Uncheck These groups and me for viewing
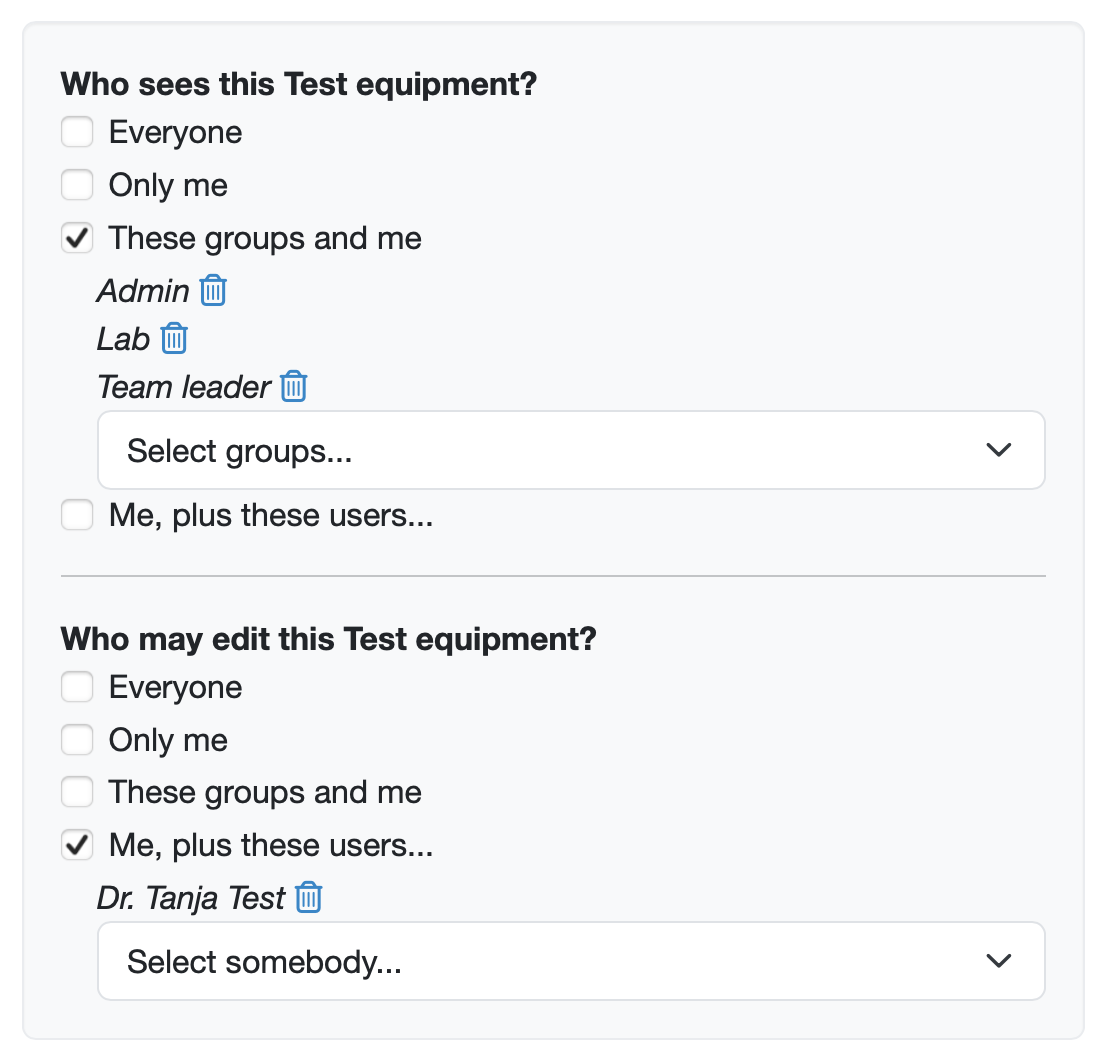1108x1060 pixels. click(x=77, y=238)
